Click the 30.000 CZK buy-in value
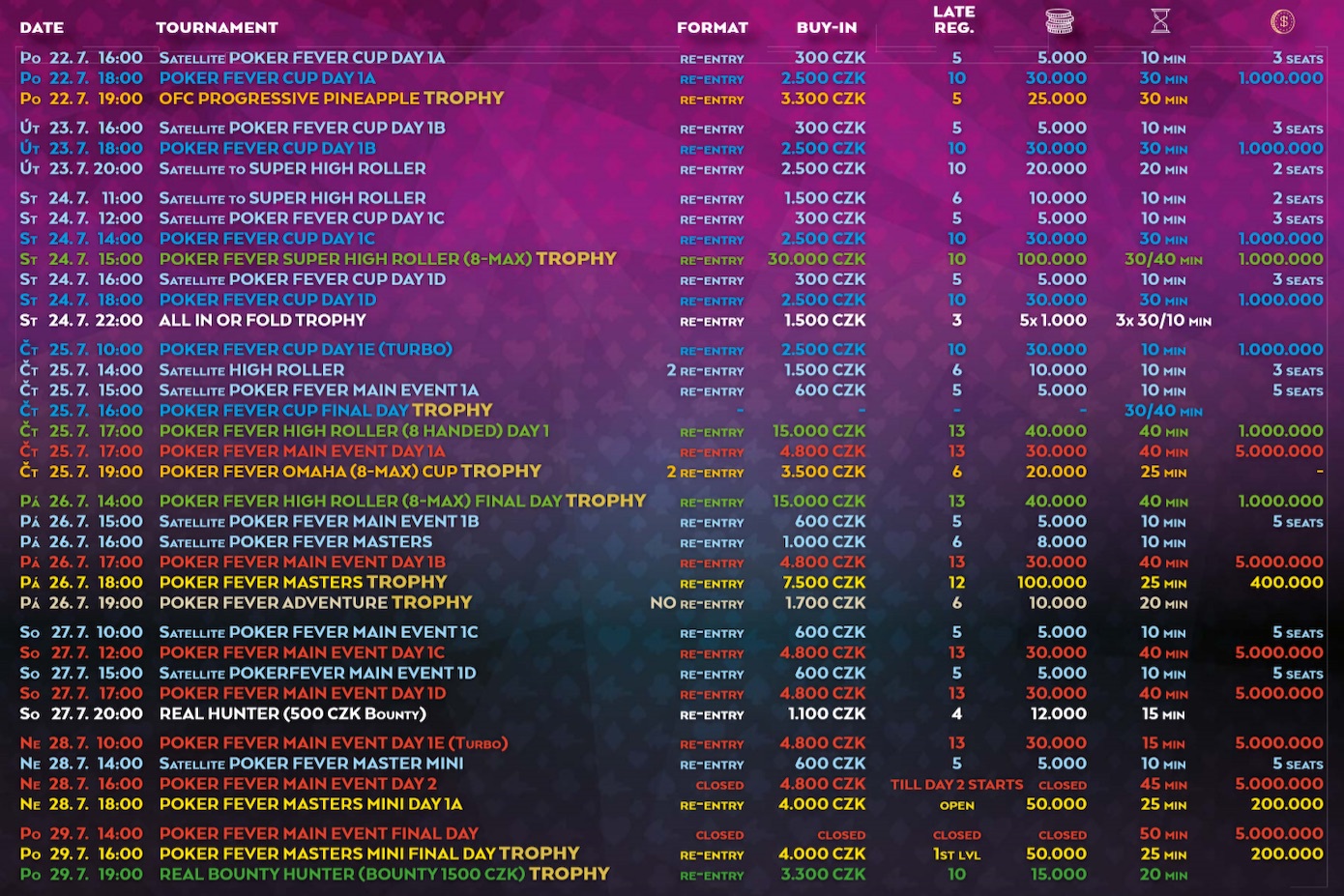This screenshot has width=1344, height=896. [817, 259]
